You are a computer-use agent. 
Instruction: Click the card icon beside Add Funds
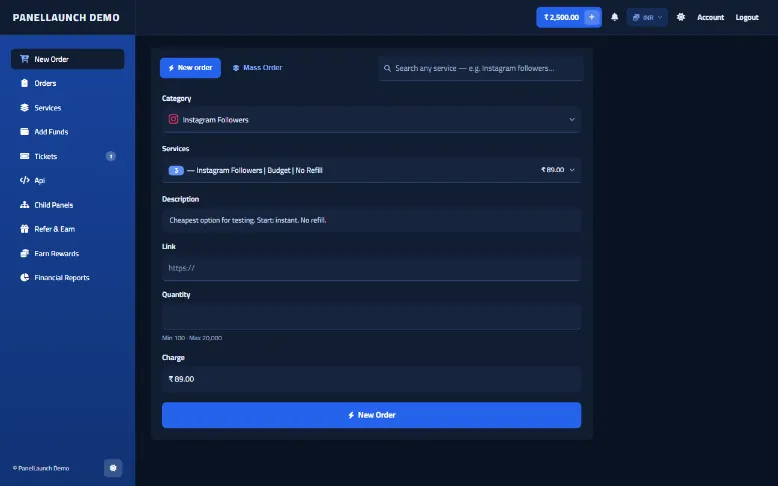[x=24, y=132]
